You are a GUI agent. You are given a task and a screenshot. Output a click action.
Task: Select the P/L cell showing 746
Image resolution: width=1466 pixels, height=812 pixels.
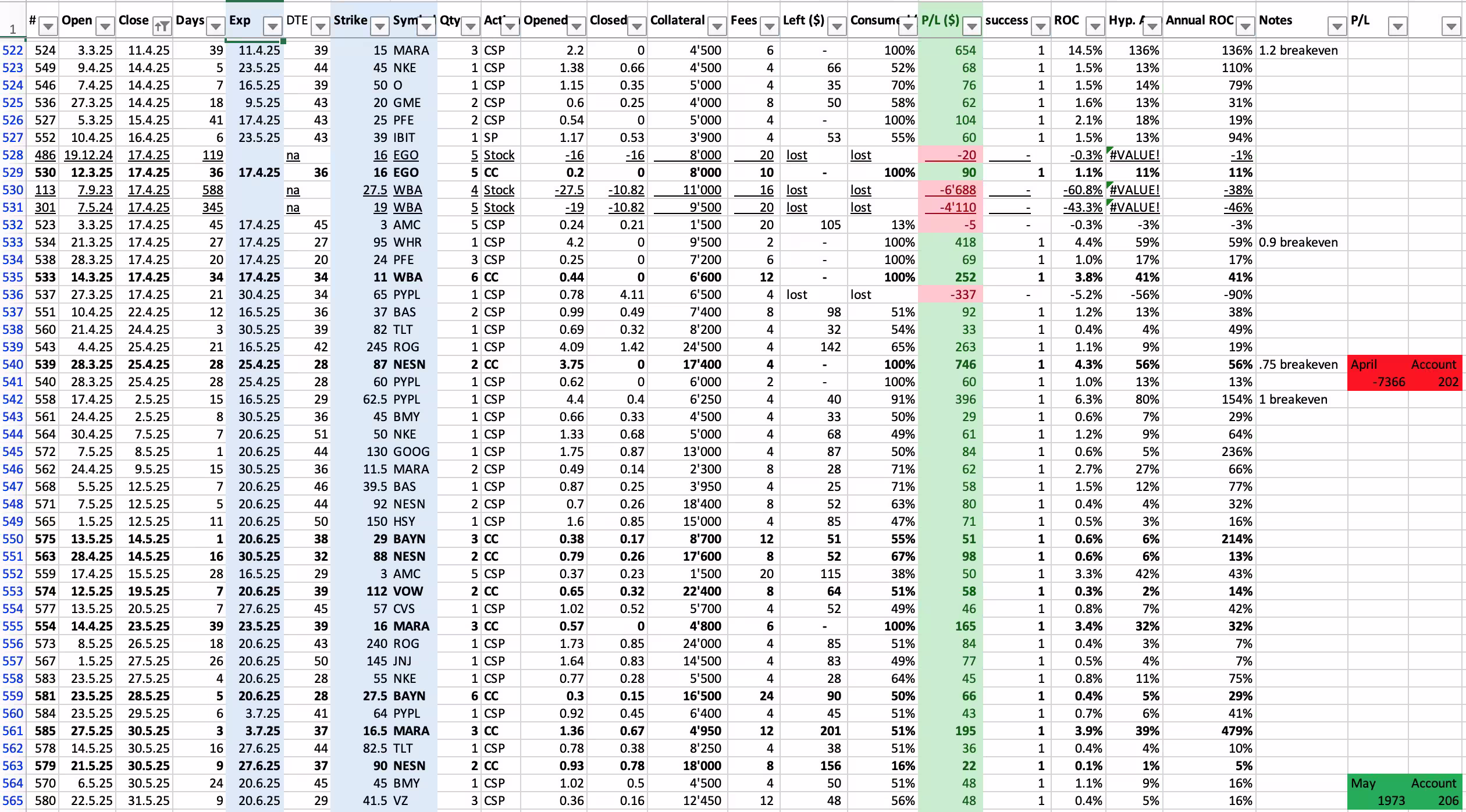click(x=951, y=365)
